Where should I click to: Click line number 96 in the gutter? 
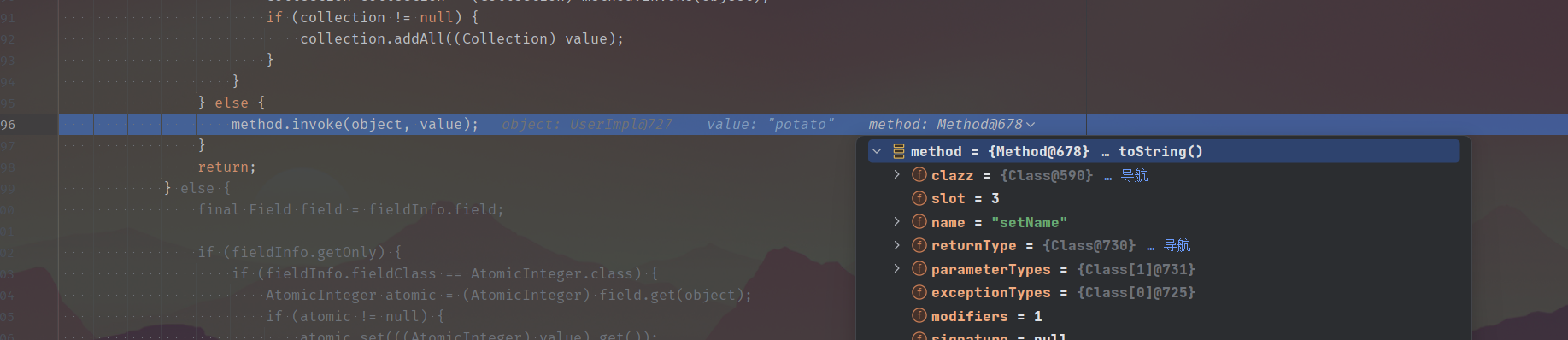9,125
